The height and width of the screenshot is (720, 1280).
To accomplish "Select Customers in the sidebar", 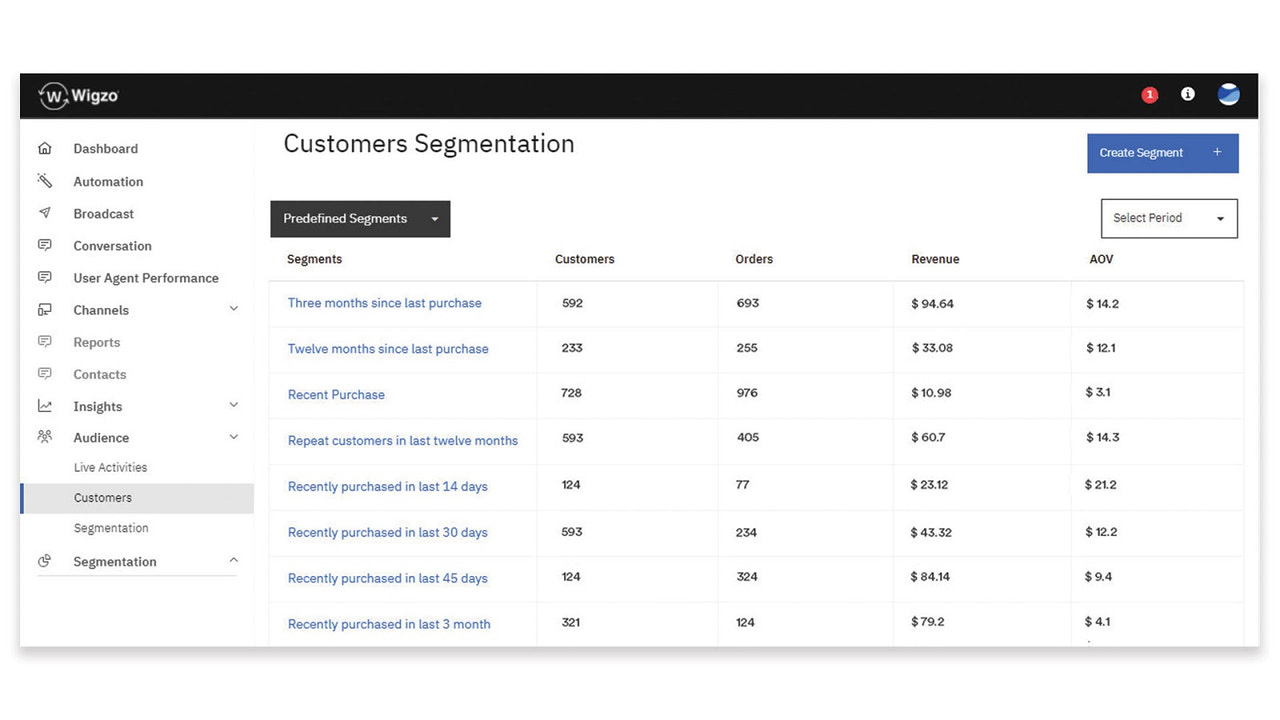I will (102, 497).
